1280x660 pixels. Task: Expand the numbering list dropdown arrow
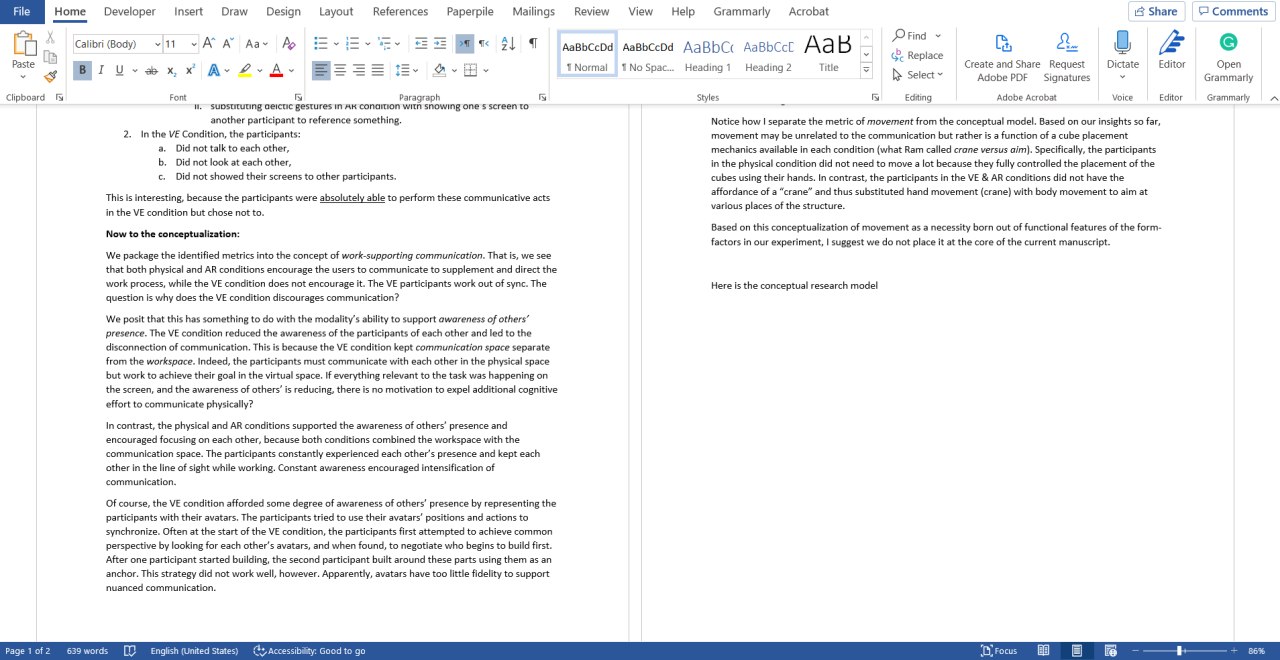coord(368,44)
